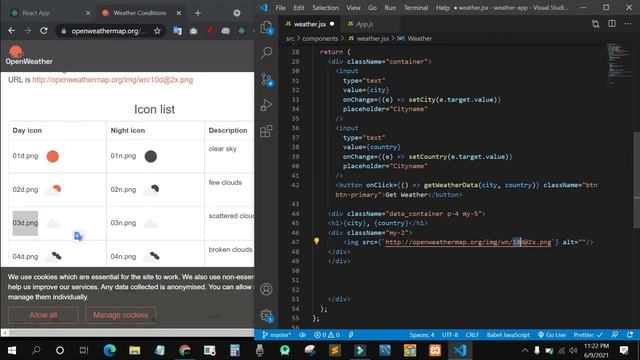
Task: Change Spaces: 4 indentation setting
Action: [422, 335]
